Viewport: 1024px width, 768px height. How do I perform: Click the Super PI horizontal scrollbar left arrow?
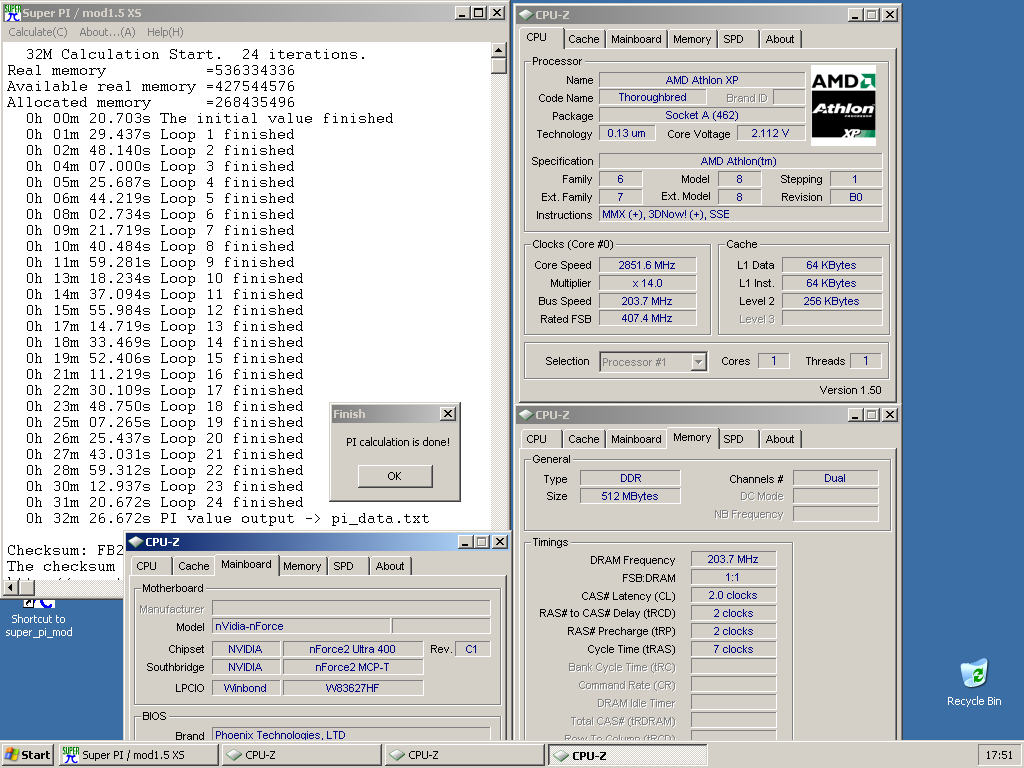[x=10, y=587]
